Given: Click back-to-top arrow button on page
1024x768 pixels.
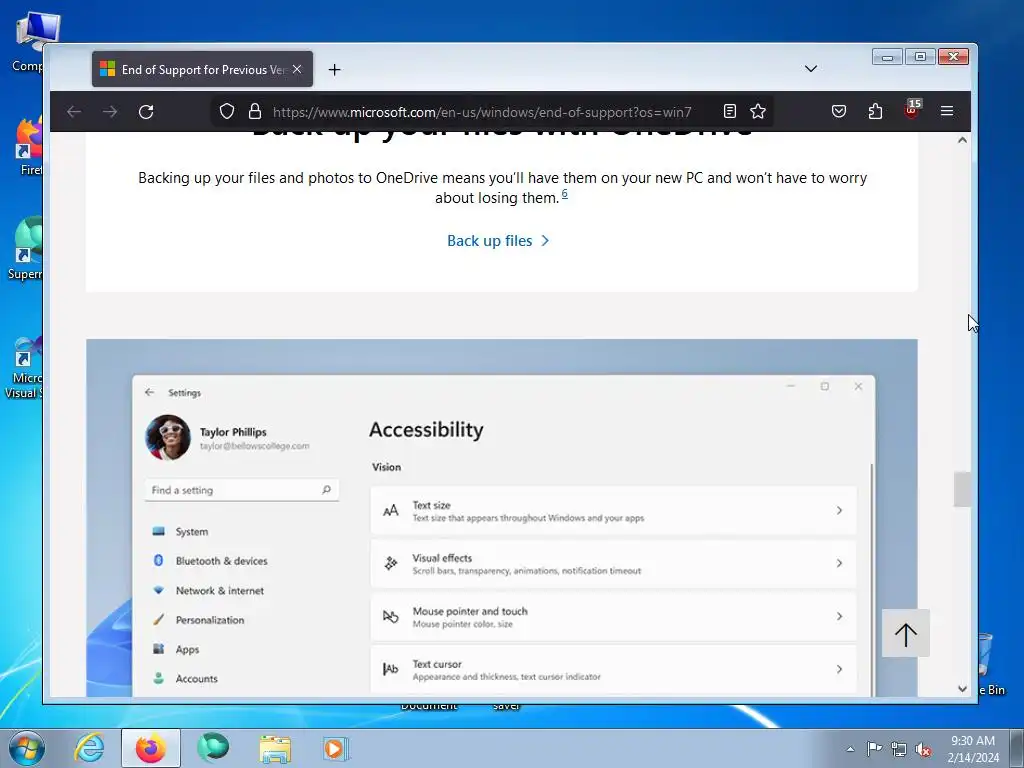Looking at the screenshot, I should pyautogui.click(x=905, y=633).
